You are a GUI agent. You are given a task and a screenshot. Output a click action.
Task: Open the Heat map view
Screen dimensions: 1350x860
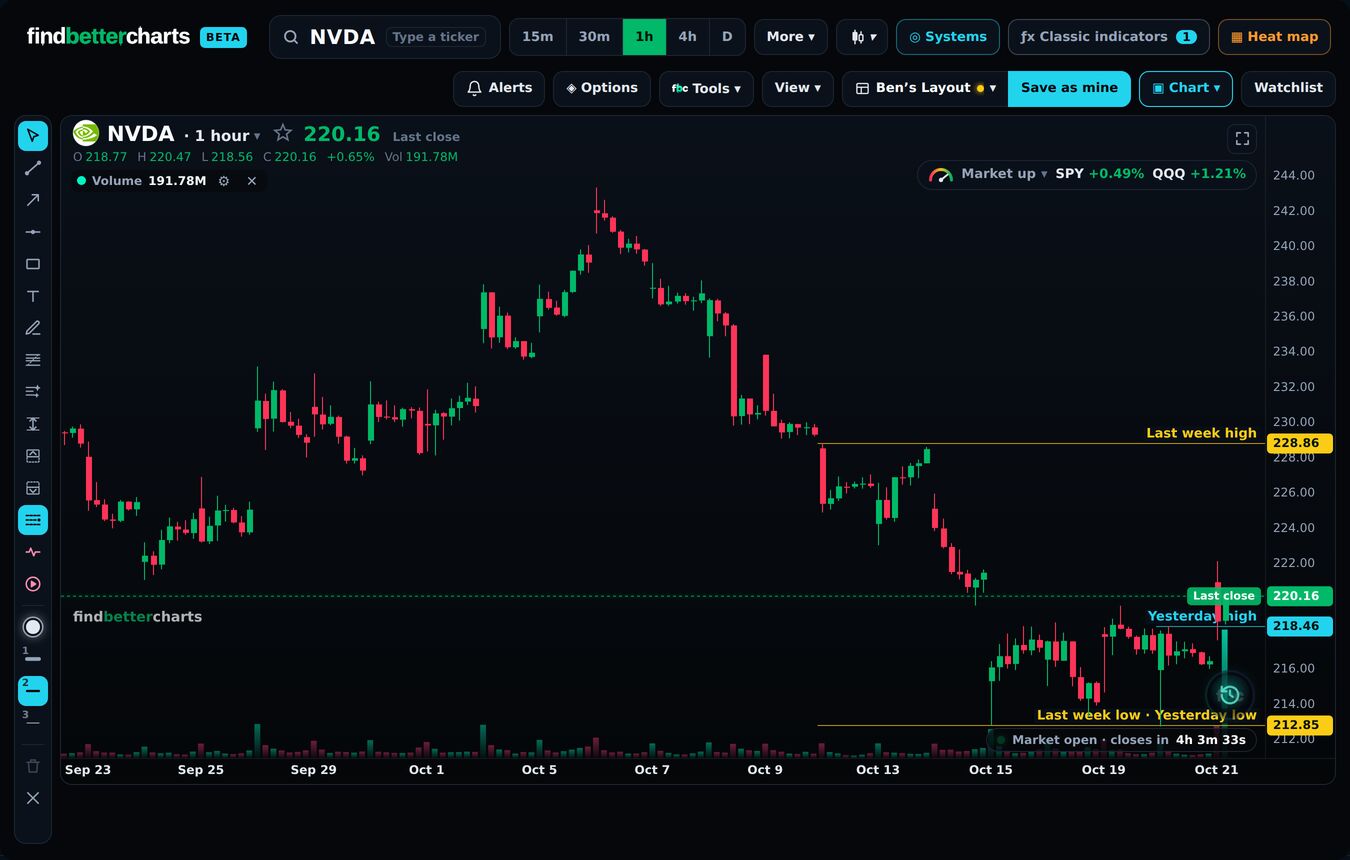[x=1274, y=37]
